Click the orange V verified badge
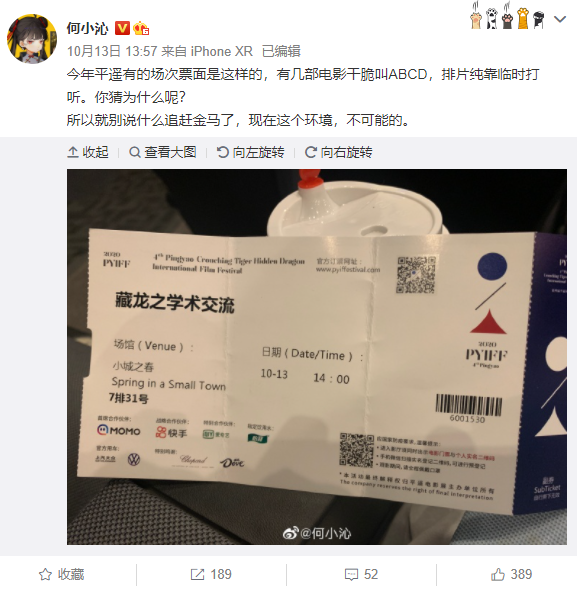Screen dimensions: 577x589 coord(122,29)
